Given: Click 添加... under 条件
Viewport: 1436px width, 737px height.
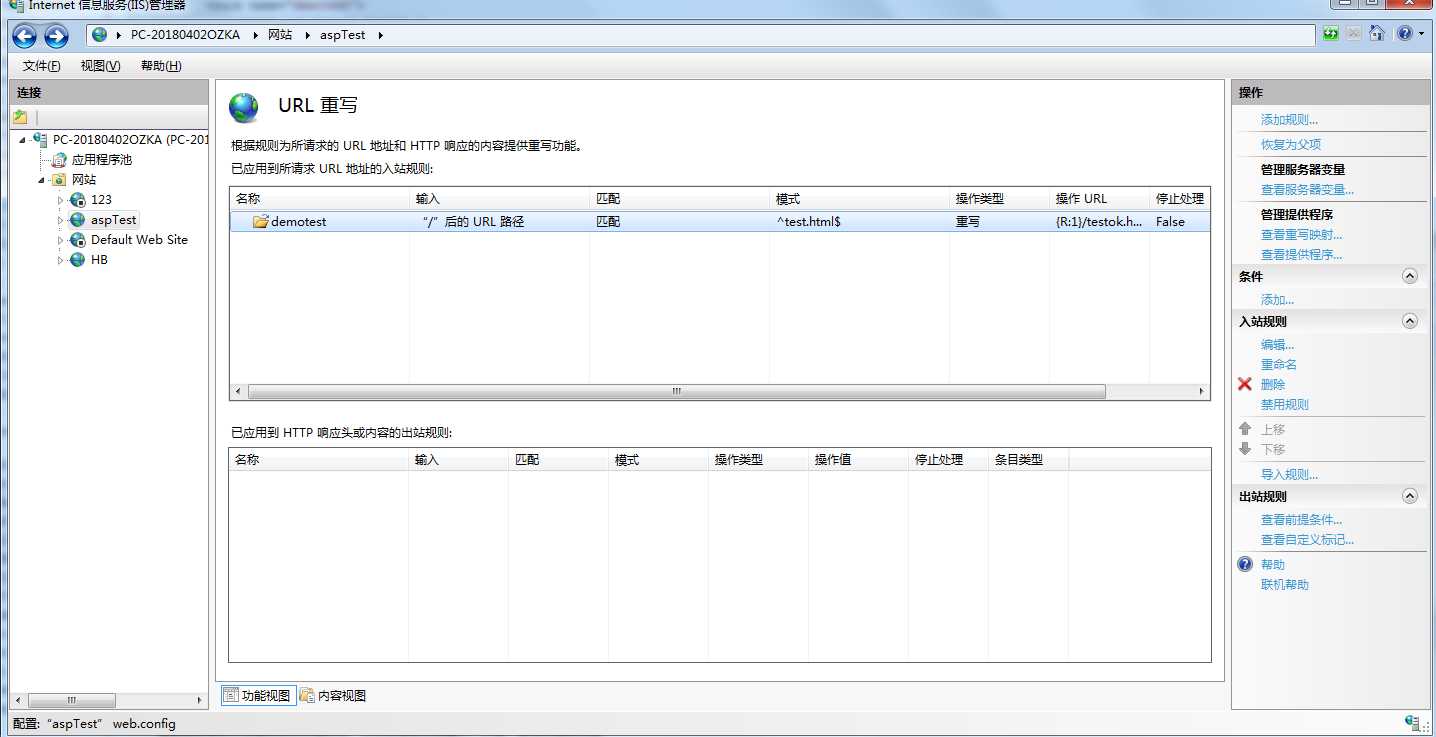Looking at the screenshot, I should click(x=1277, y=300).
